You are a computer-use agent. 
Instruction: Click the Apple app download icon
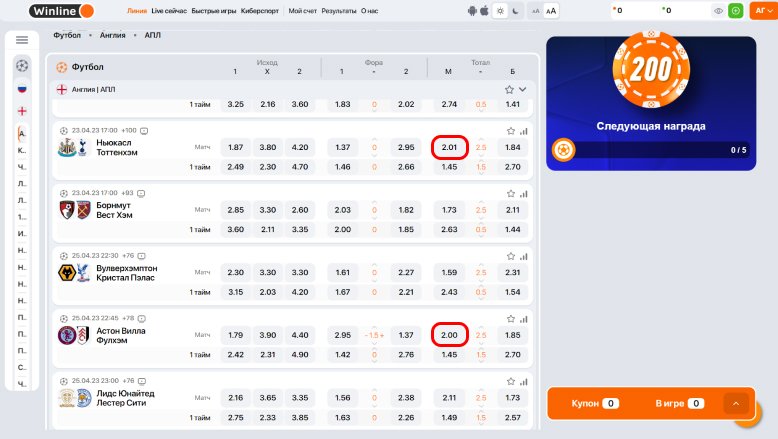pos(486,11)
